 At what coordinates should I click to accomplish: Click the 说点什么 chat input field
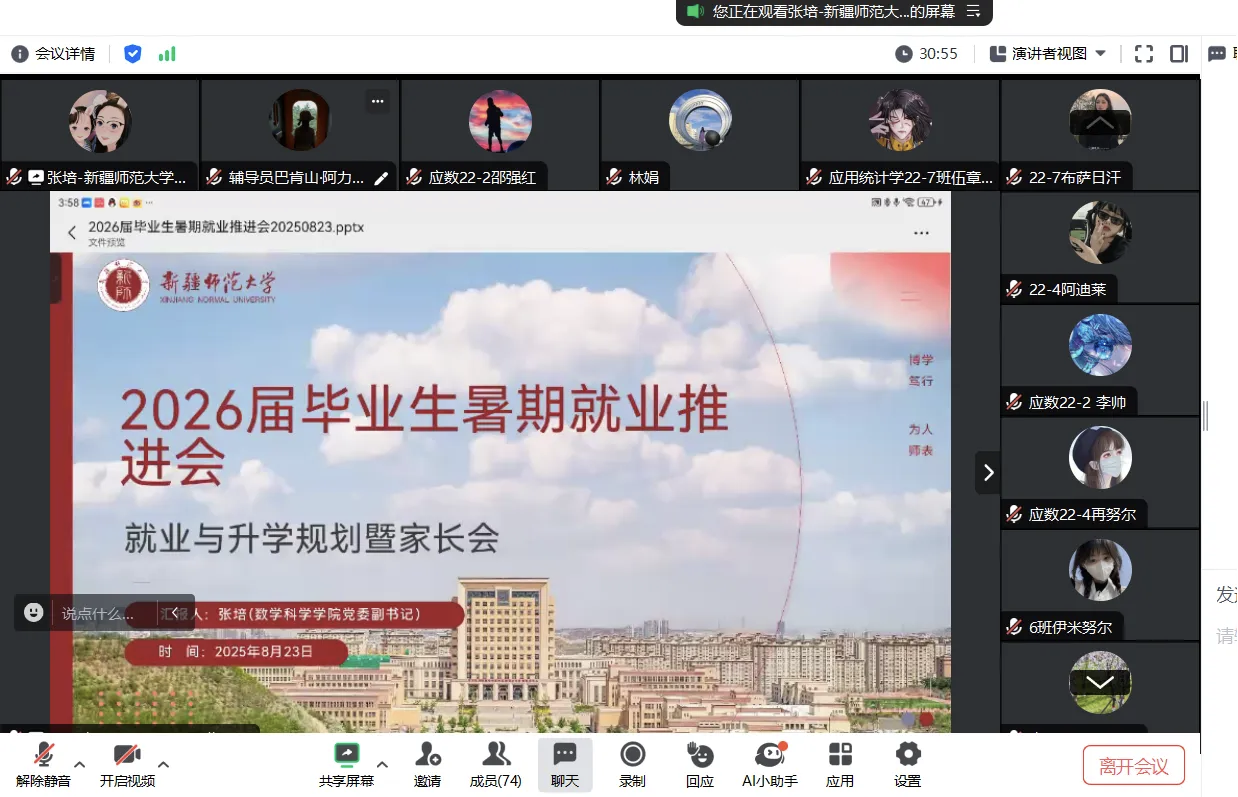point(98,613)
